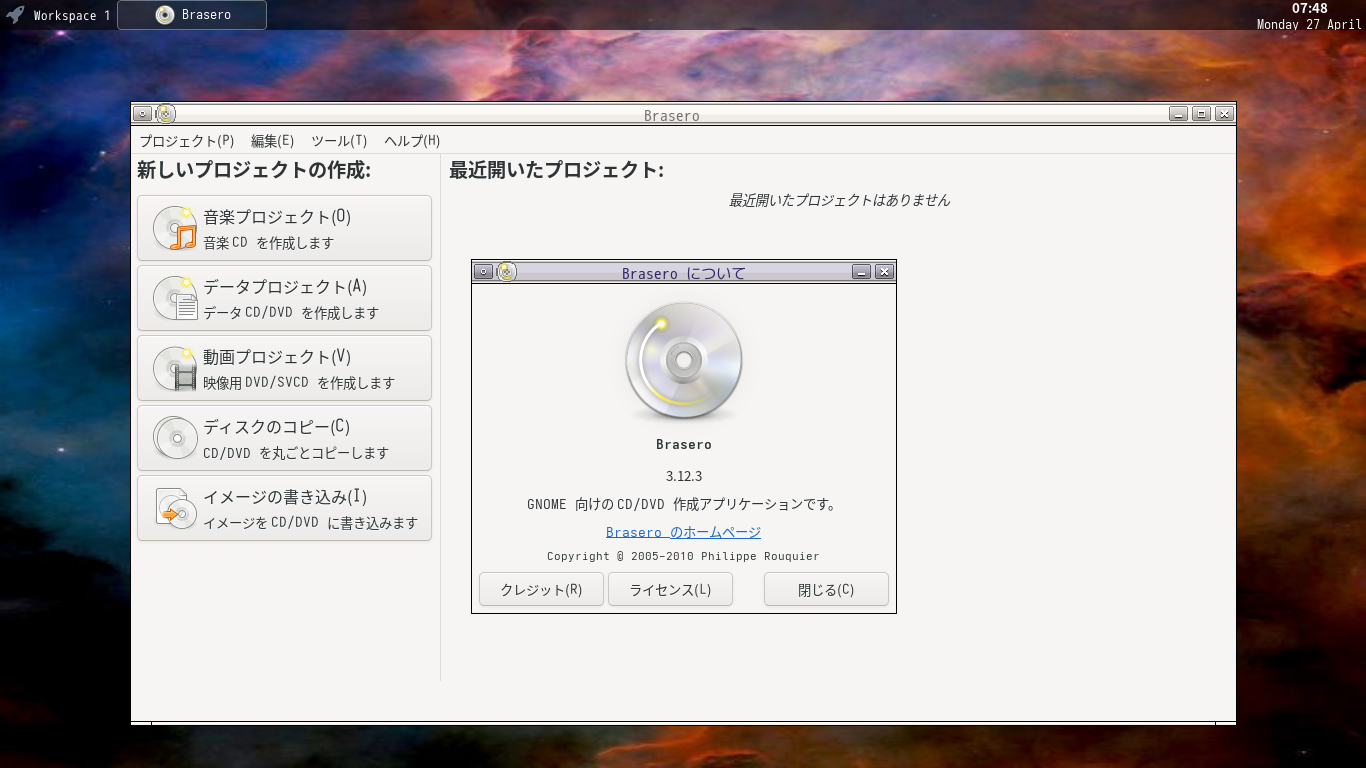Viewport: 1366px width, 768px height.
Task: Minimize the Brasero について dialog
Action: [x=862, y=271]
